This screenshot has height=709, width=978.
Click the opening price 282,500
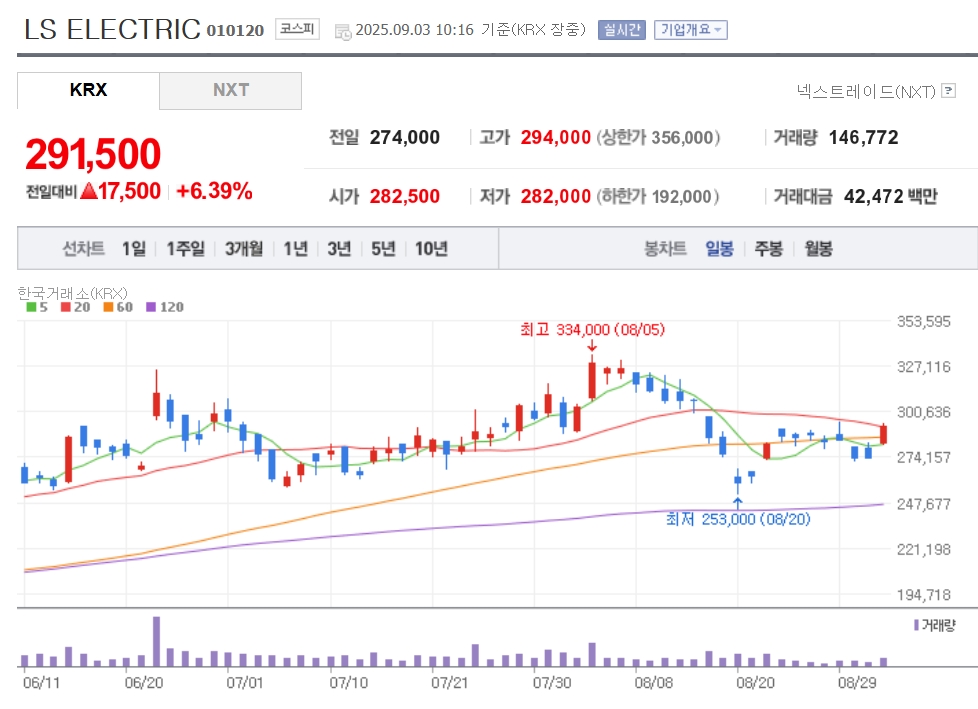[x=404, y=196]
